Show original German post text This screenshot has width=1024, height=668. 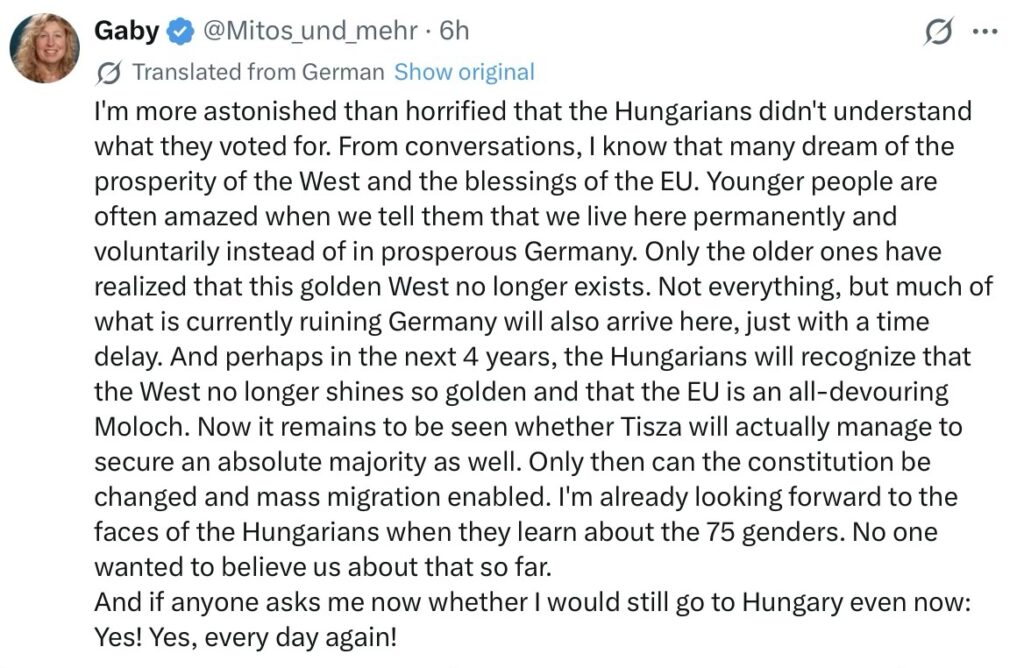click(464, 72)
